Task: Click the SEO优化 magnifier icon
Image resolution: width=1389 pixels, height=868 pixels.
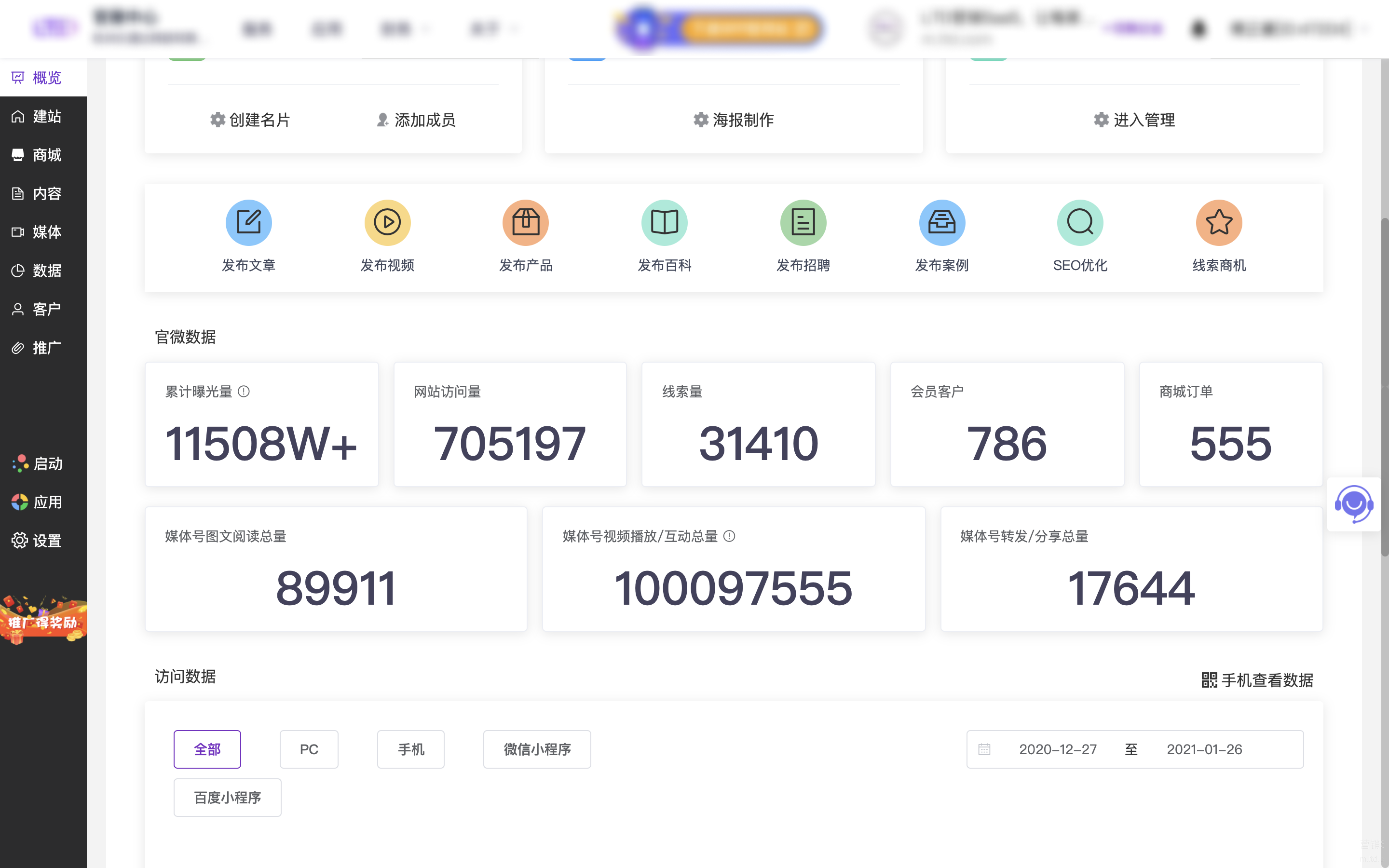Action: pyautogui.click(x=1080, y=222)
